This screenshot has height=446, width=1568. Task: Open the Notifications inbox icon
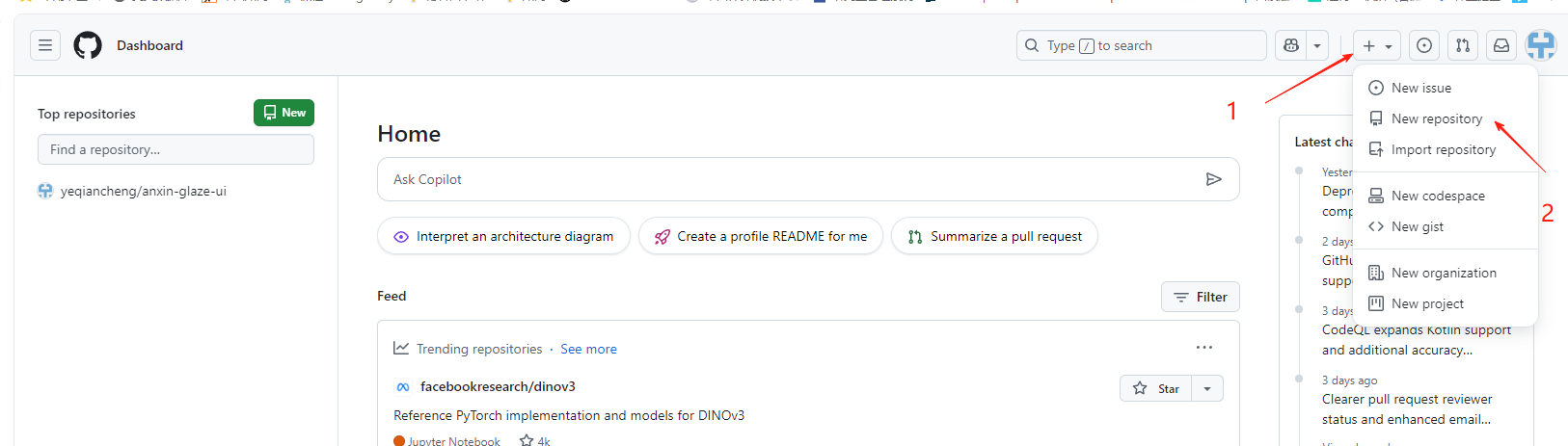(1501, 45)
